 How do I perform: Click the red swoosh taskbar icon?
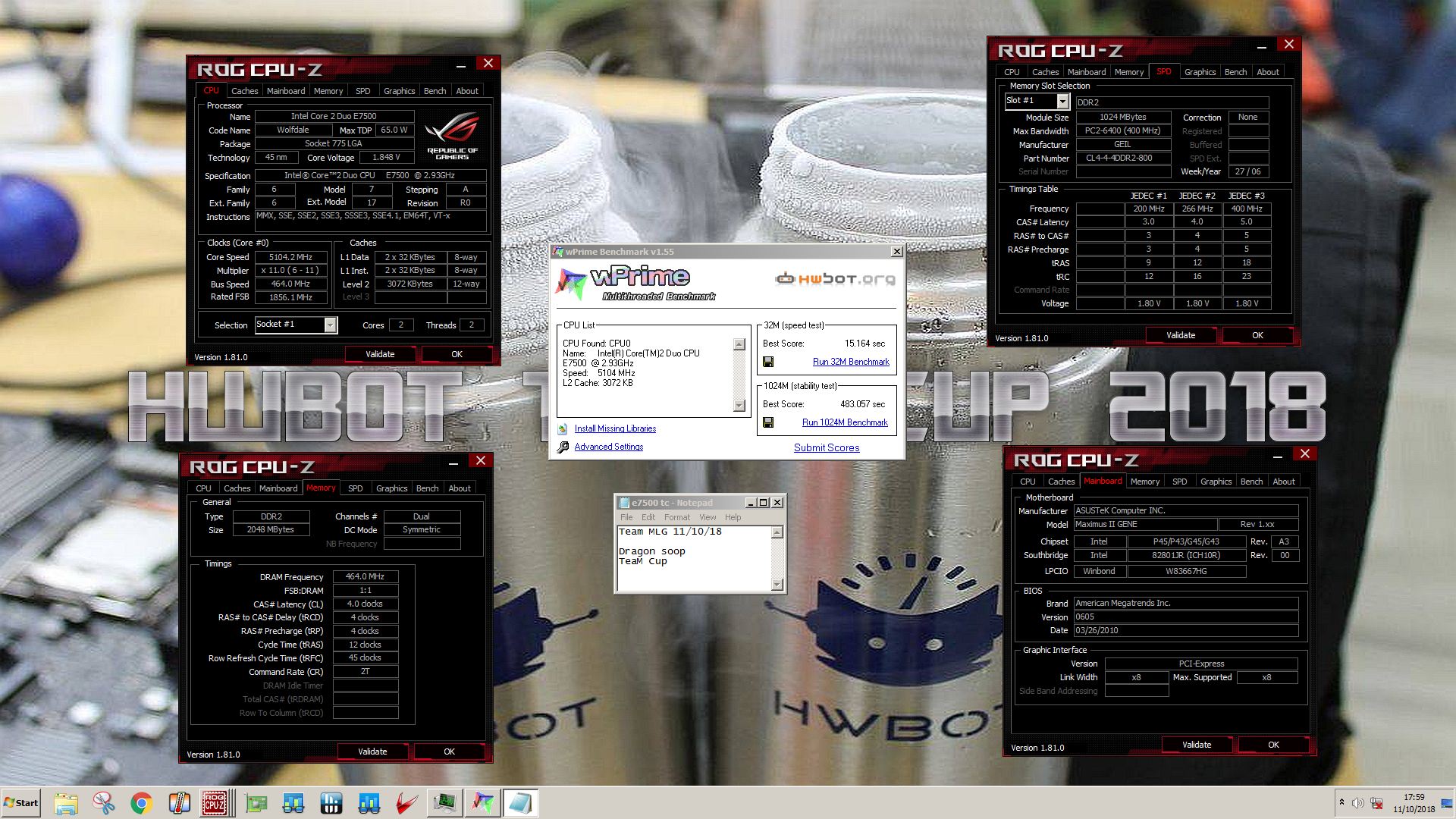[407, 803]
